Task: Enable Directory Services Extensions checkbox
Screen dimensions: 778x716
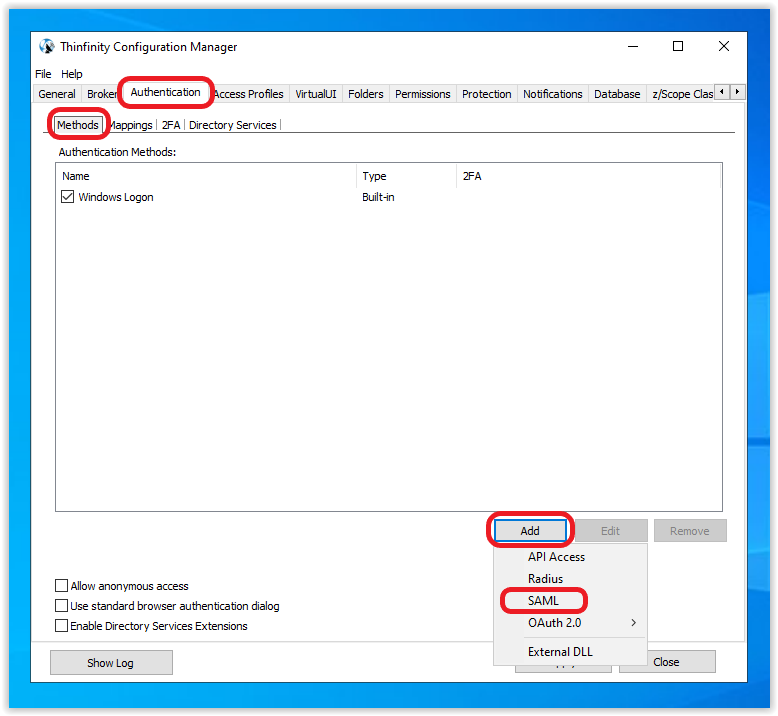Action: [62, 626]
